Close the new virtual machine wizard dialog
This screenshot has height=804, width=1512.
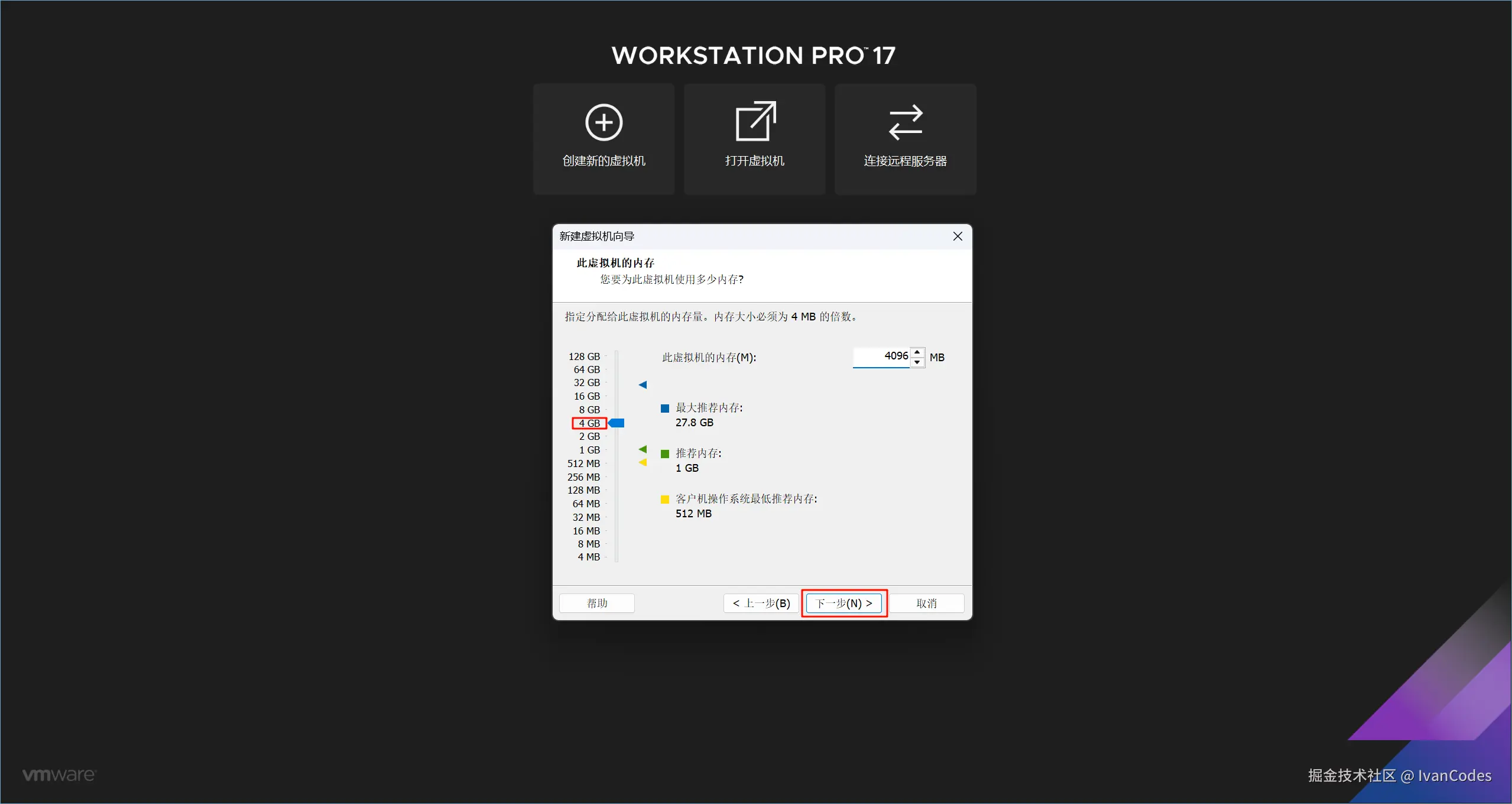tap(958, 236)
